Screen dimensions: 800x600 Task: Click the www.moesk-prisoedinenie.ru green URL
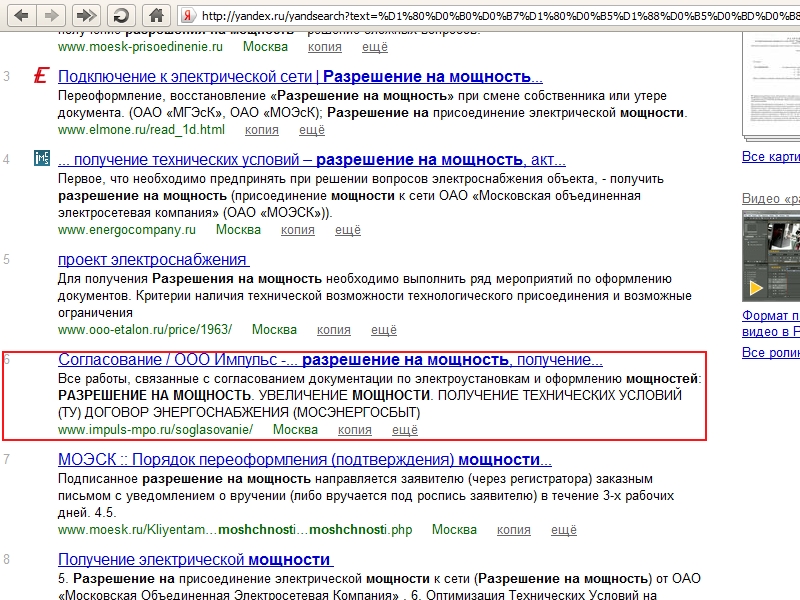tap(140, 47)
